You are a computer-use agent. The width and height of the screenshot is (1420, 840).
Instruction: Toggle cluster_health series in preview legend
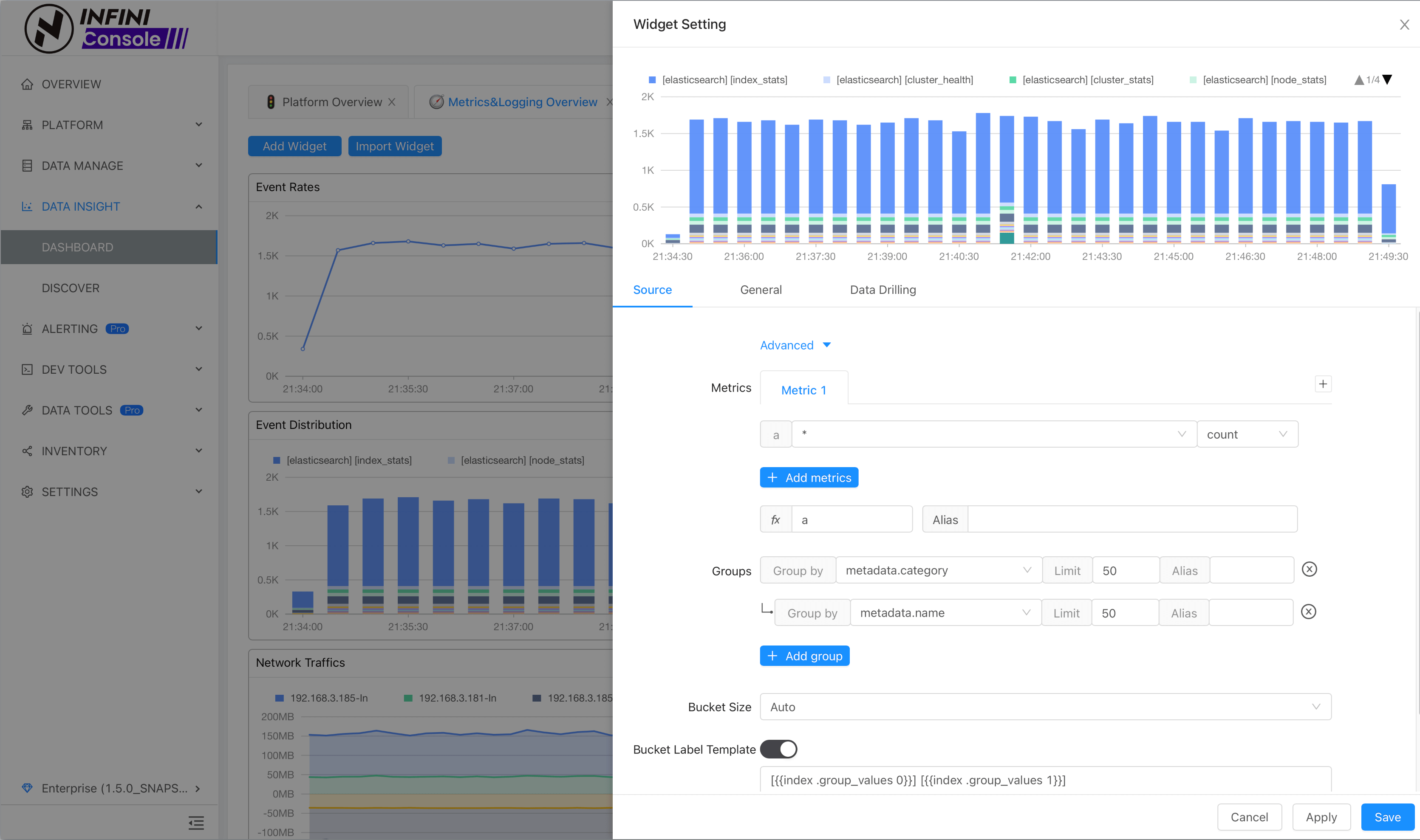pyautogui.click(x=898, y=80)
